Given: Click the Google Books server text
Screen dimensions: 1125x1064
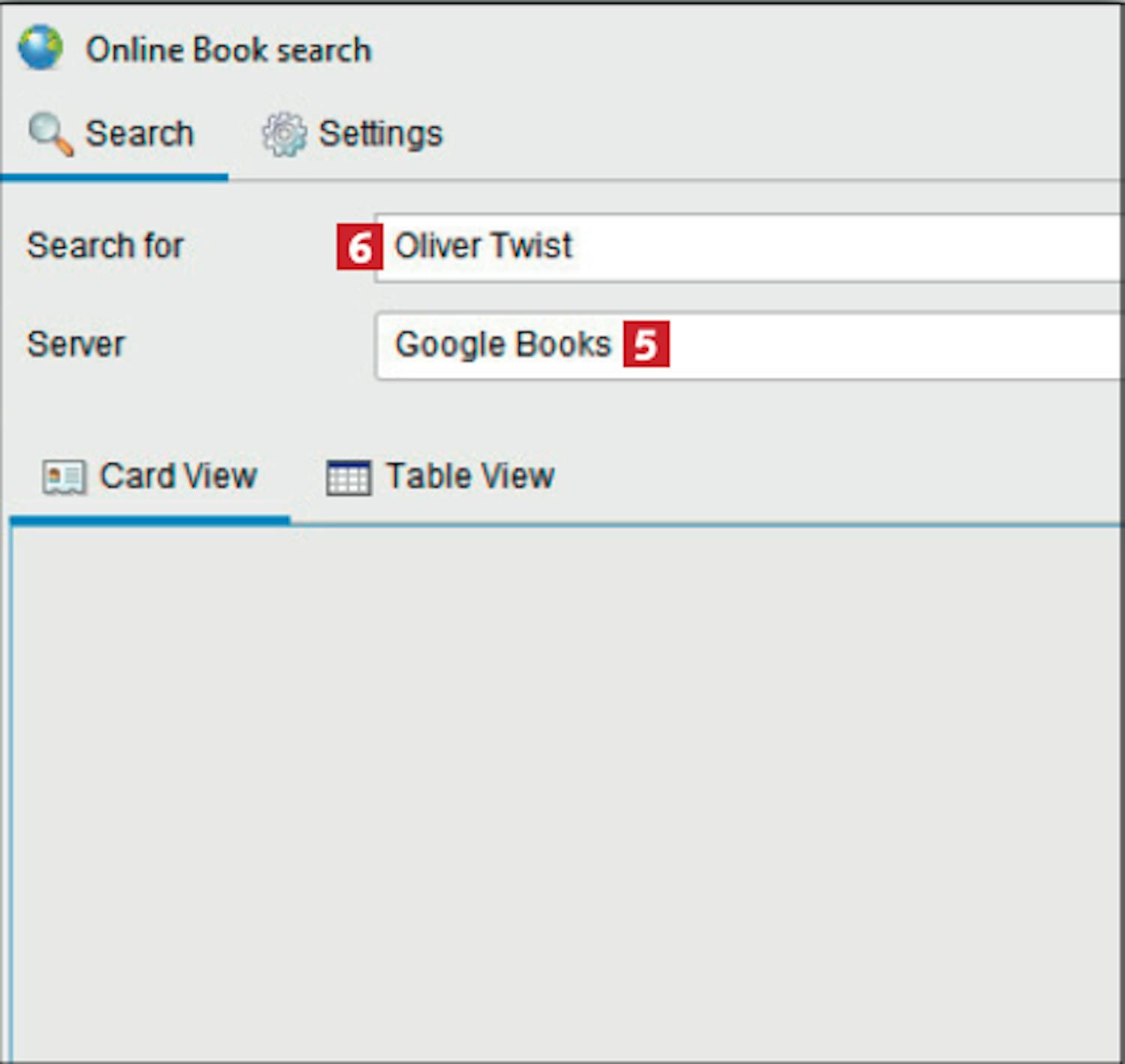Looking at the screenshot, I should tap(502, 345).
